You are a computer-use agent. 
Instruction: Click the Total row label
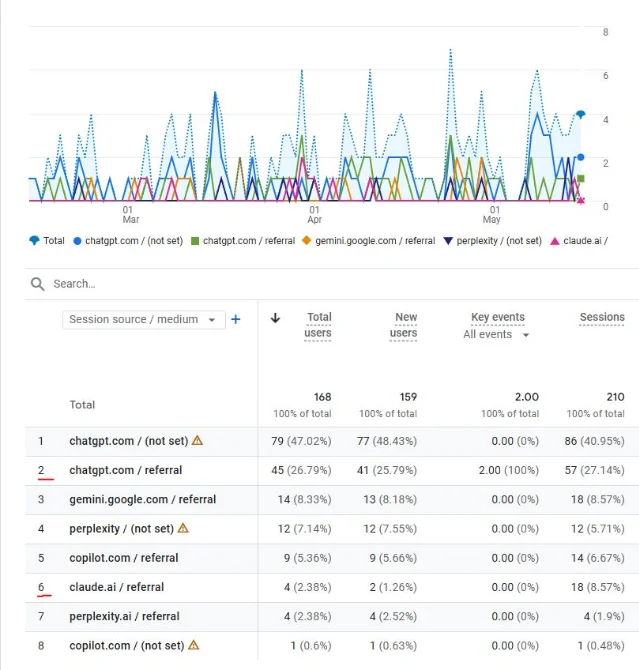click(x=82, y=405)
